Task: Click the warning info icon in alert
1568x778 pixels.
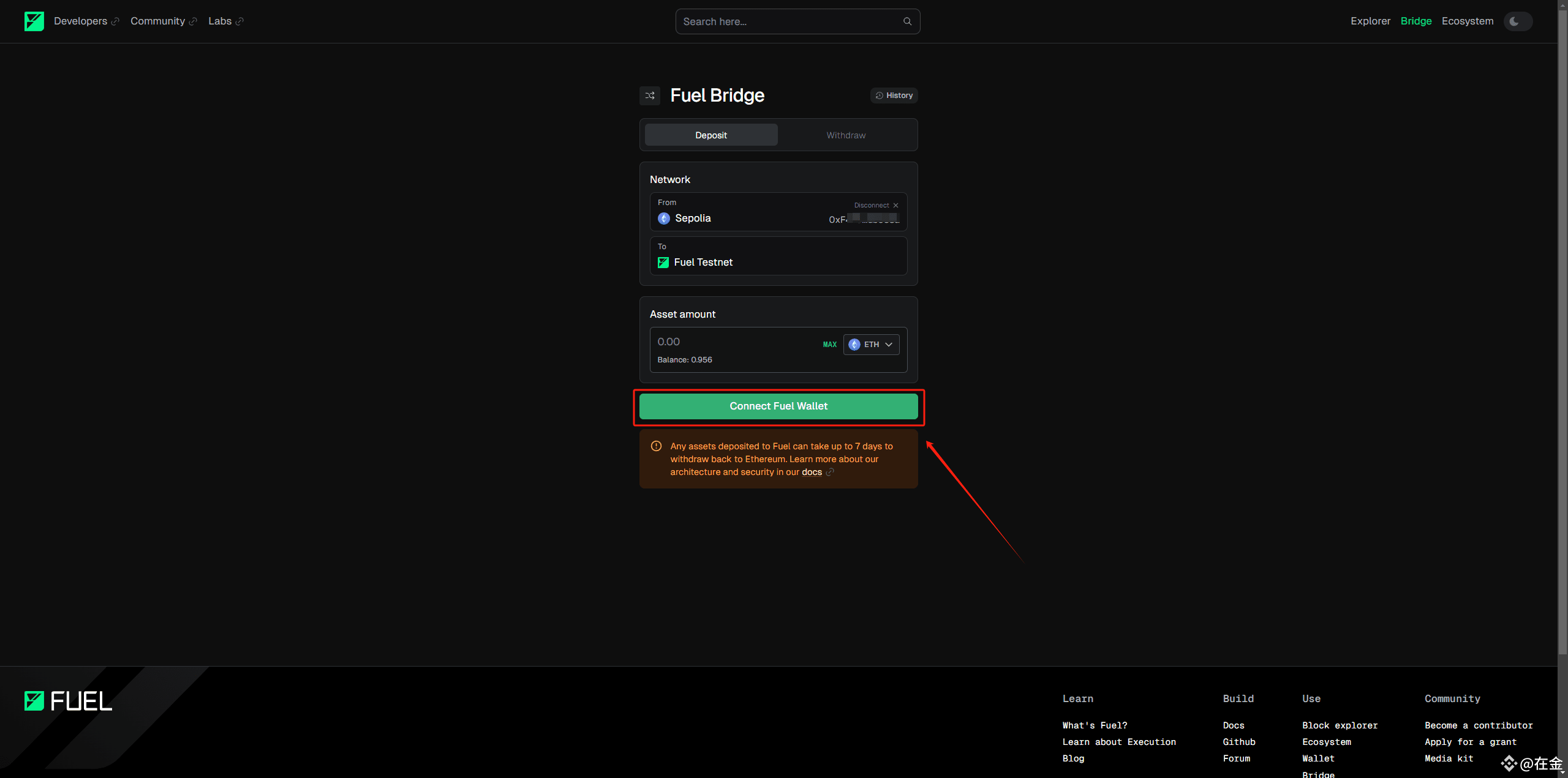Action: tap(656, 446)
